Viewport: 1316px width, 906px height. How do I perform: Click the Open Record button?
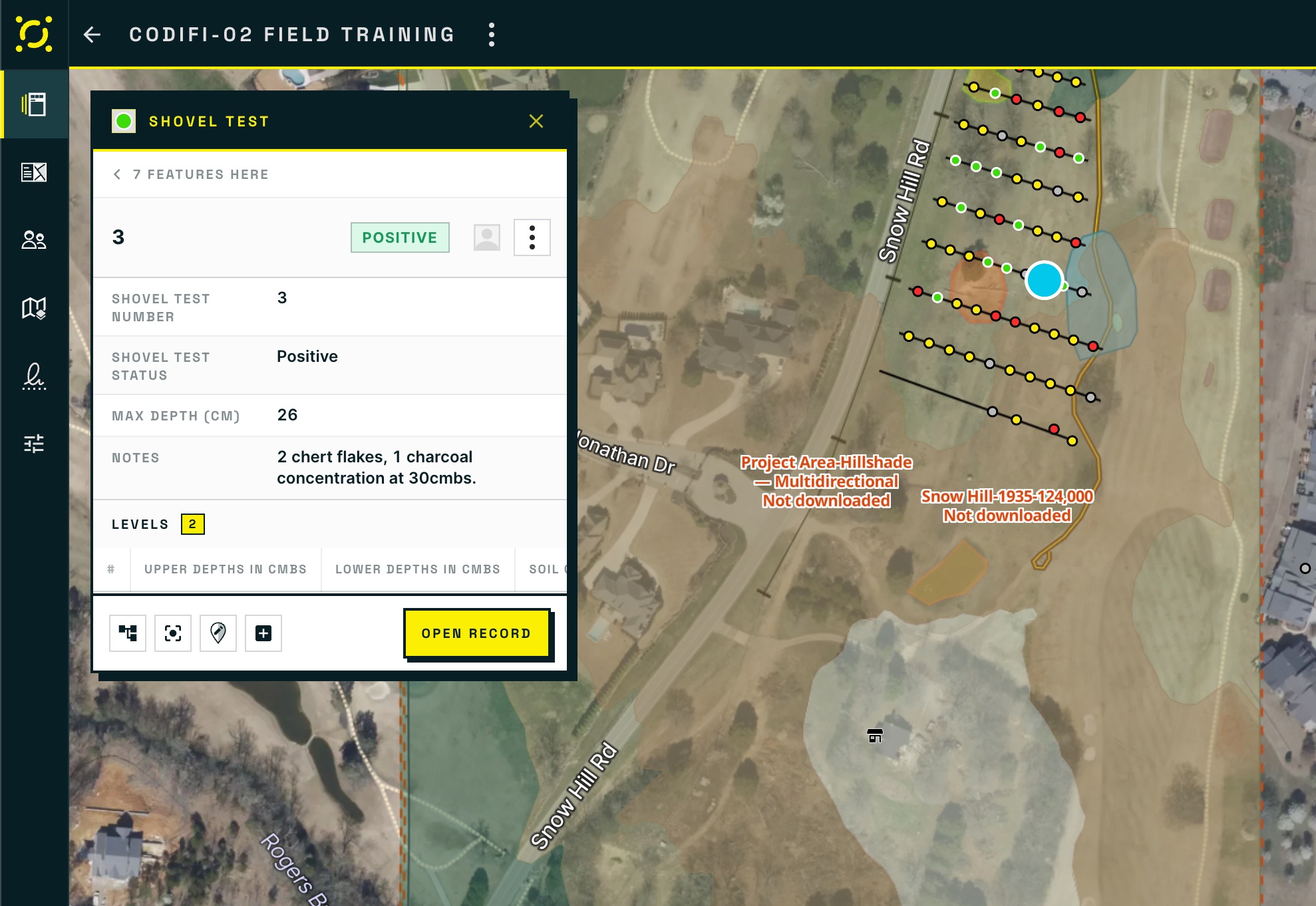click(476, 633)
